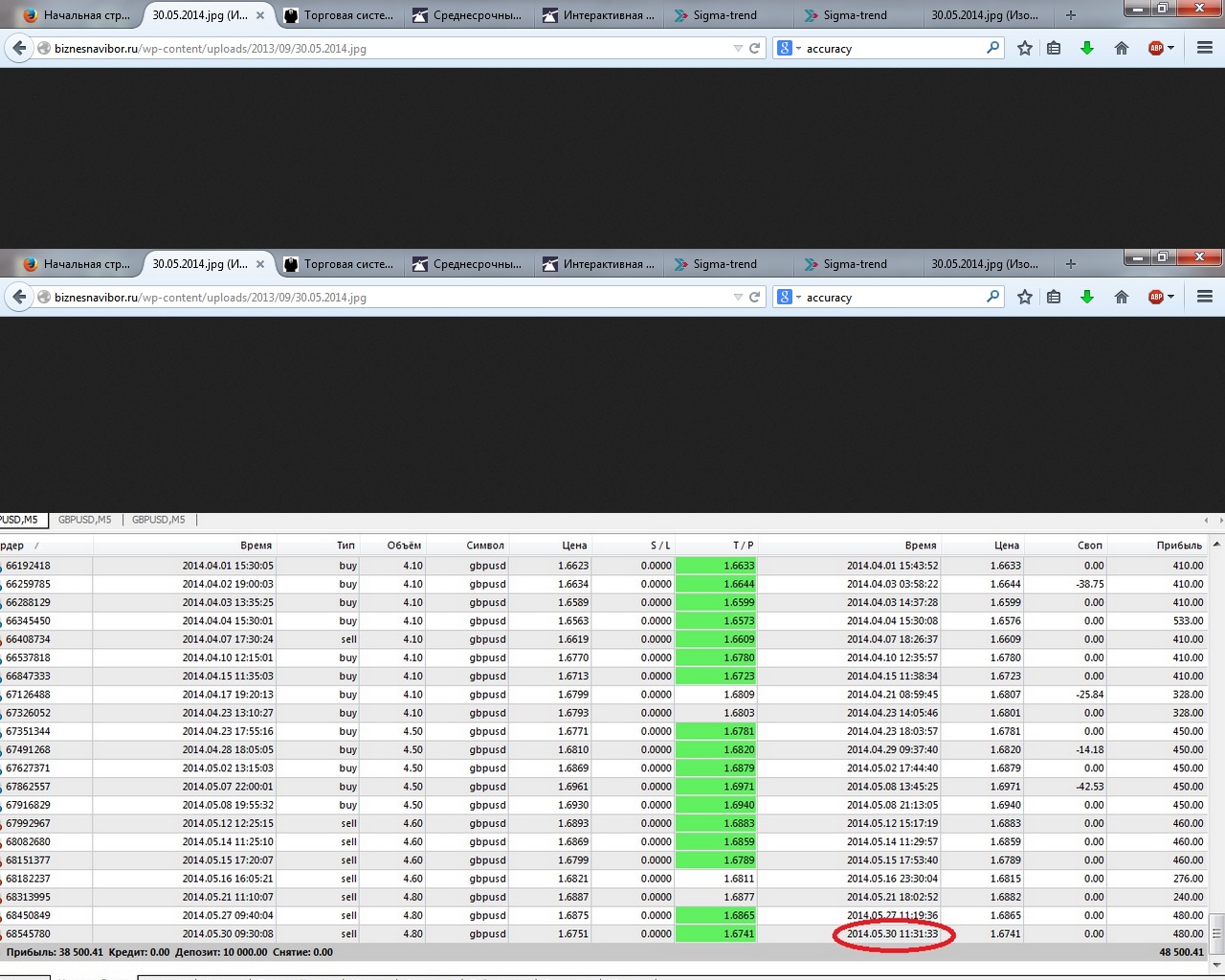Screen dimensions: 1225x980
Task: Show bookmarks list in the upper browser window
Action: coord(1054,48)
